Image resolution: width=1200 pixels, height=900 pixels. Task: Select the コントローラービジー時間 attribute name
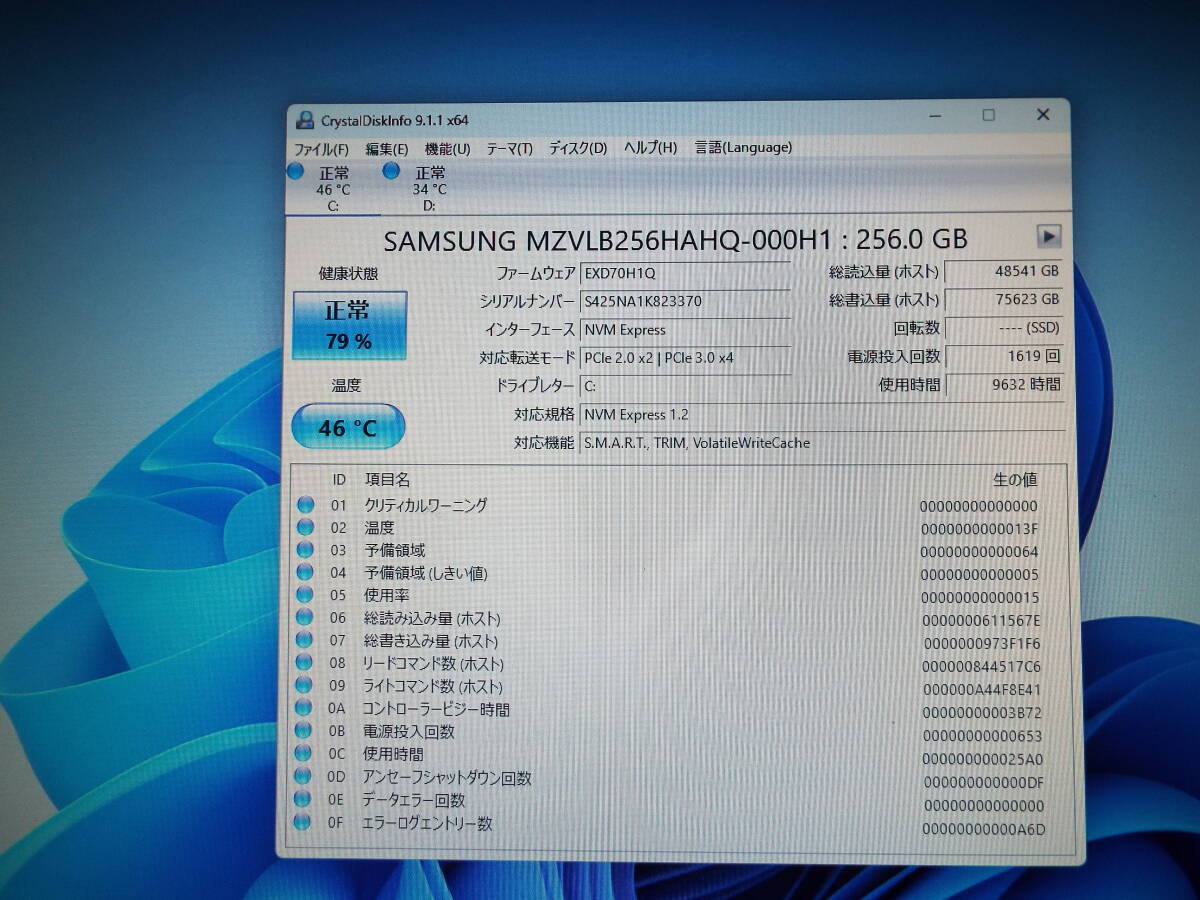436,710
